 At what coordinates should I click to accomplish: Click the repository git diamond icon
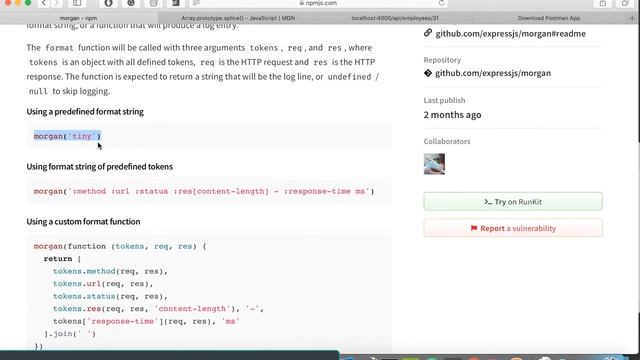point(428,73)
